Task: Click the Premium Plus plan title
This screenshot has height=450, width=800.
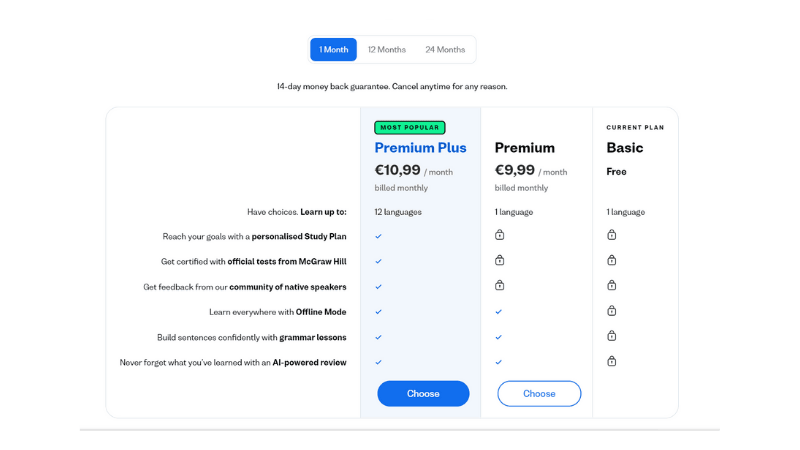Action: click(420, 147)
